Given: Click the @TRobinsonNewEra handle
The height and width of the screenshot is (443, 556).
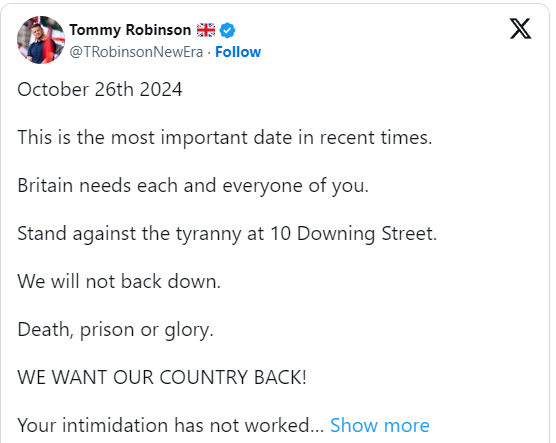Looking at the screenshot, I should coord(136,52).
